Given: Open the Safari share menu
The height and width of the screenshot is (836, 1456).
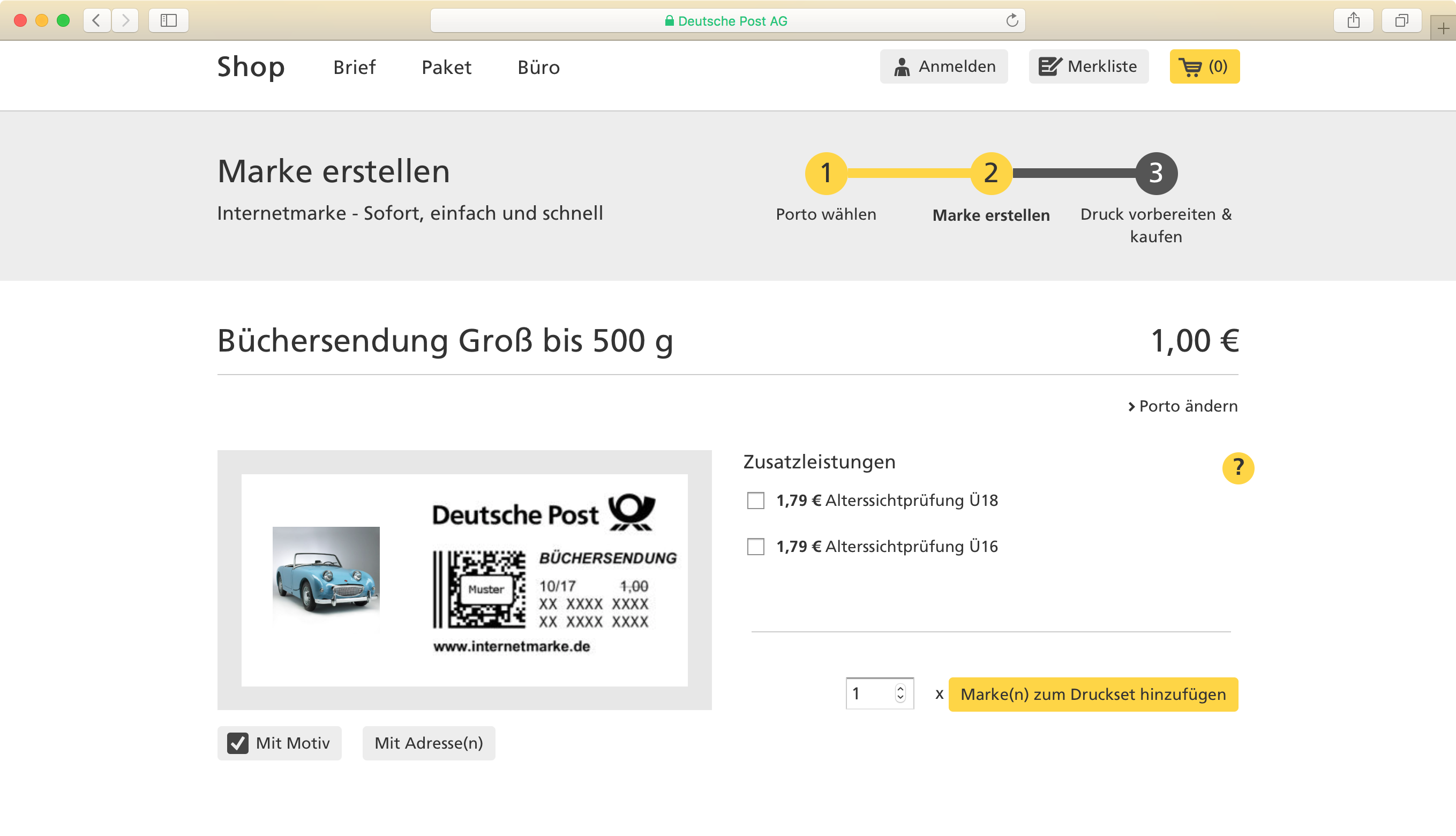Looking at the screenshot, I should pyautogui.click(x=1353, y=21).
